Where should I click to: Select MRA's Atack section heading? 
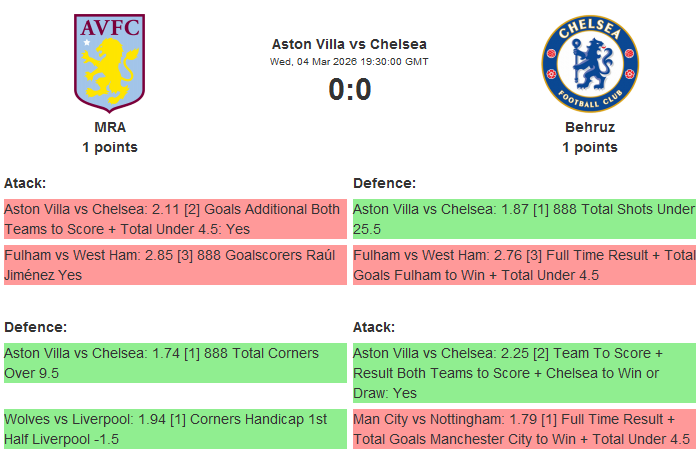[x=25, y=183]
